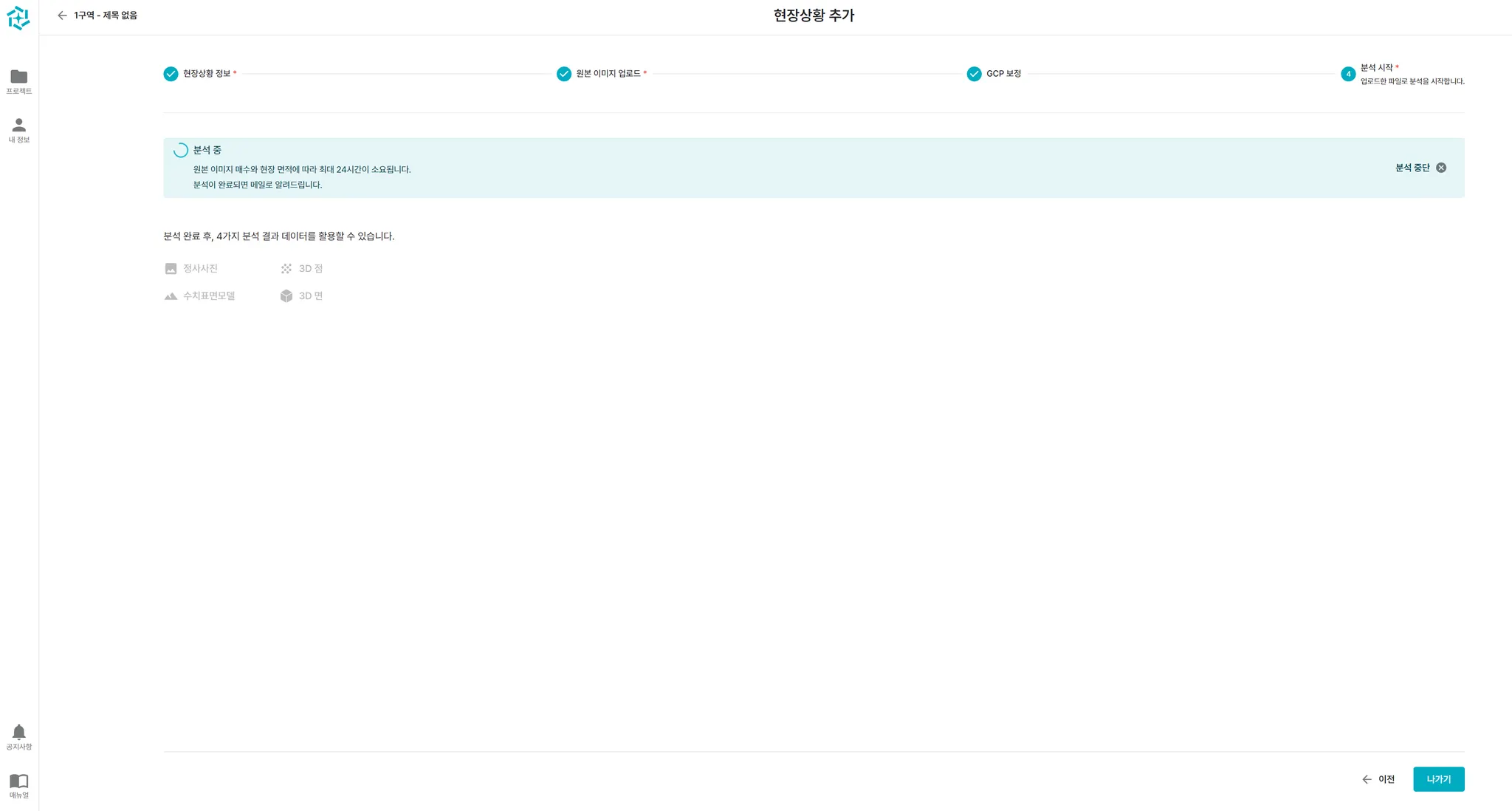Open the 매뉴얼 book icon
This screenshot has height=811, width=1512.
click(18, 781)
